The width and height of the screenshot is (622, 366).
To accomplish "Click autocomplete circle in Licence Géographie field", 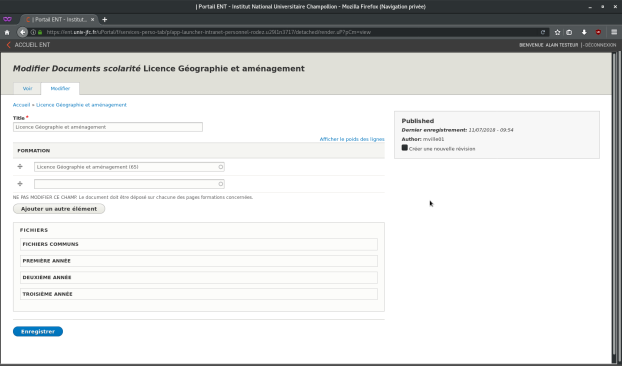I will click(221, 167).
